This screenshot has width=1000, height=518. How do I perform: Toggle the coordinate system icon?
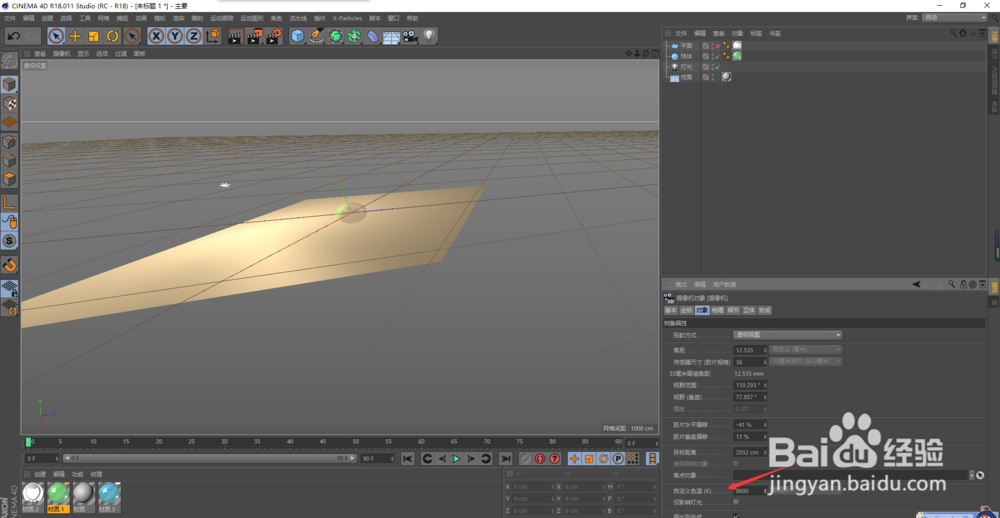pyautogui.click(x=213, y=36)
